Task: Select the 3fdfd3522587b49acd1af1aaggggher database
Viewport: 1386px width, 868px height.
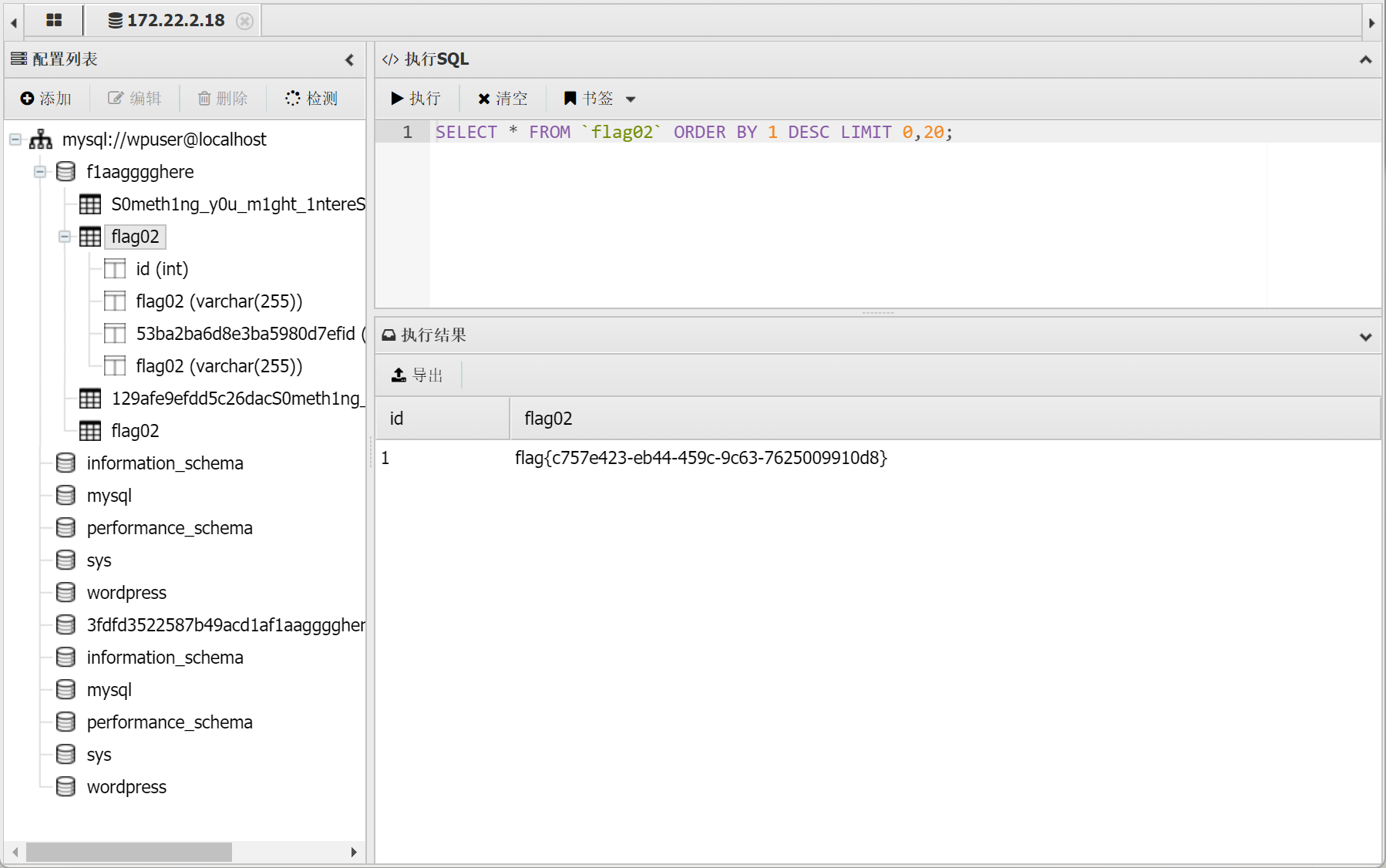Action: coord(226,625)
